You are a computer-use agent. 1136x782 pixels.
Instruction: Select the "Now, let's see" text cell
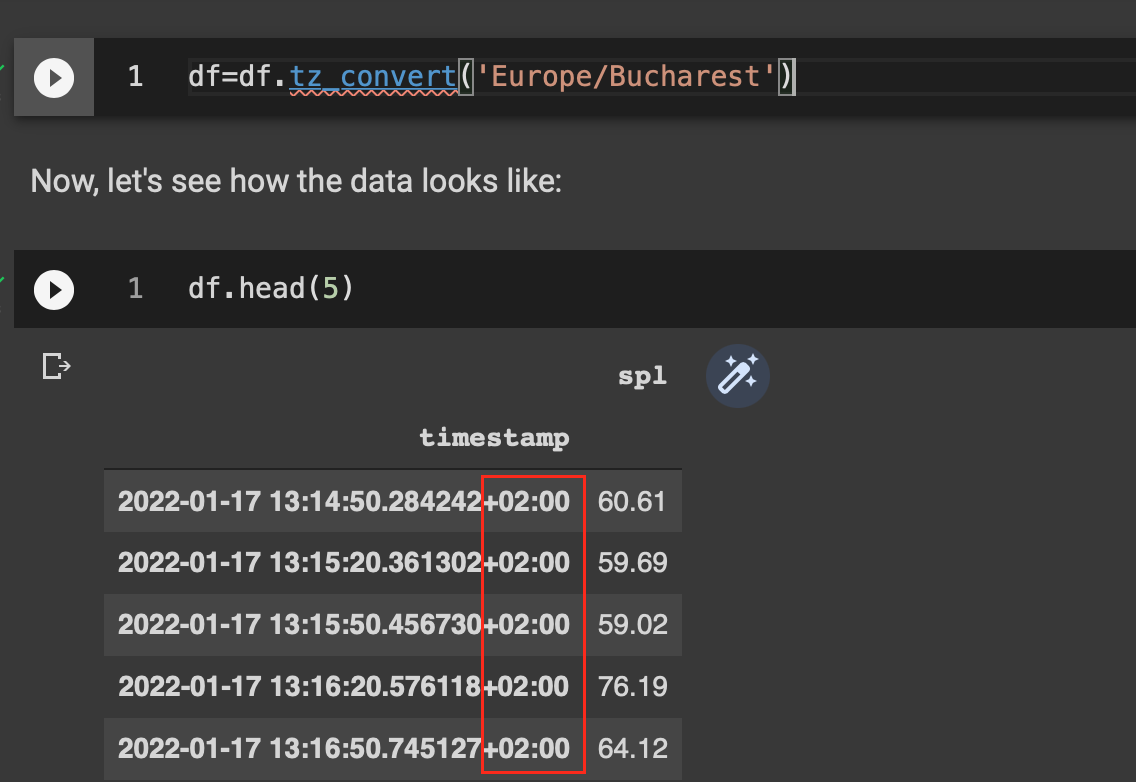click(x=296, y=181)
